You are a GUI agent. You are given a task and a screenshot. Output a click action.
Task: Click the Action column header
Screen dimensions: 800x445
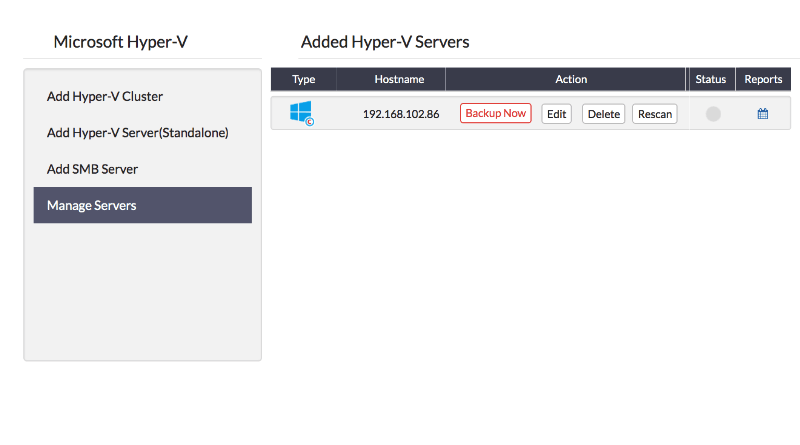pos(571,79)
